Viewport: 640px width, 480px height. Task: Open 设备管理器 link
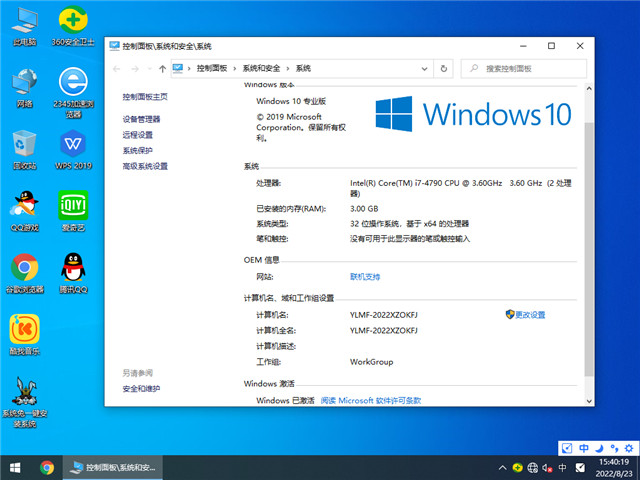tap(141, 119)
